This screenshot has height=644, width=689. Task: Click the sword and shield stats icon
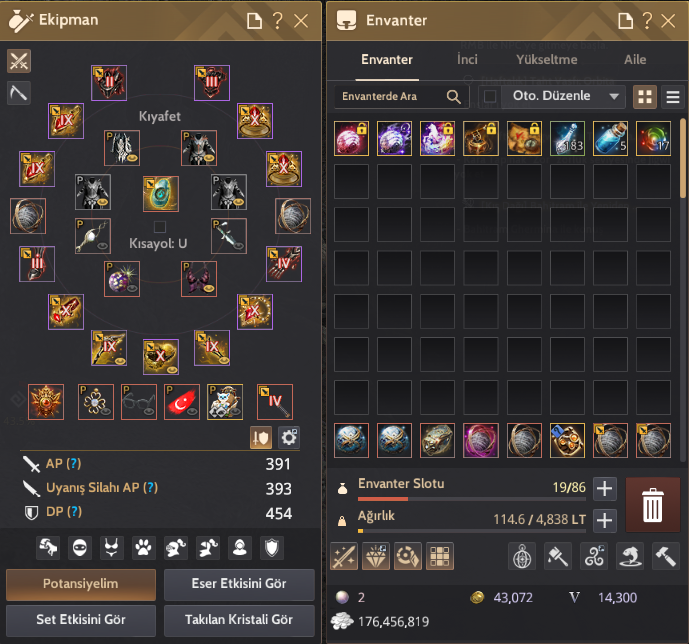point(261,438)
